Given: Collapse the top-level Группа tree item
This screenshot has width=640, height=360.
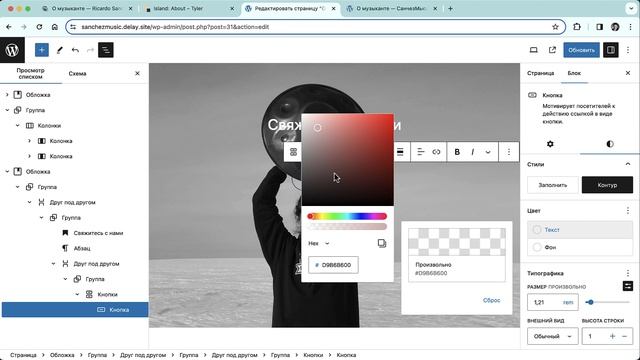Looking at the screenshot, I should point(7,110).
